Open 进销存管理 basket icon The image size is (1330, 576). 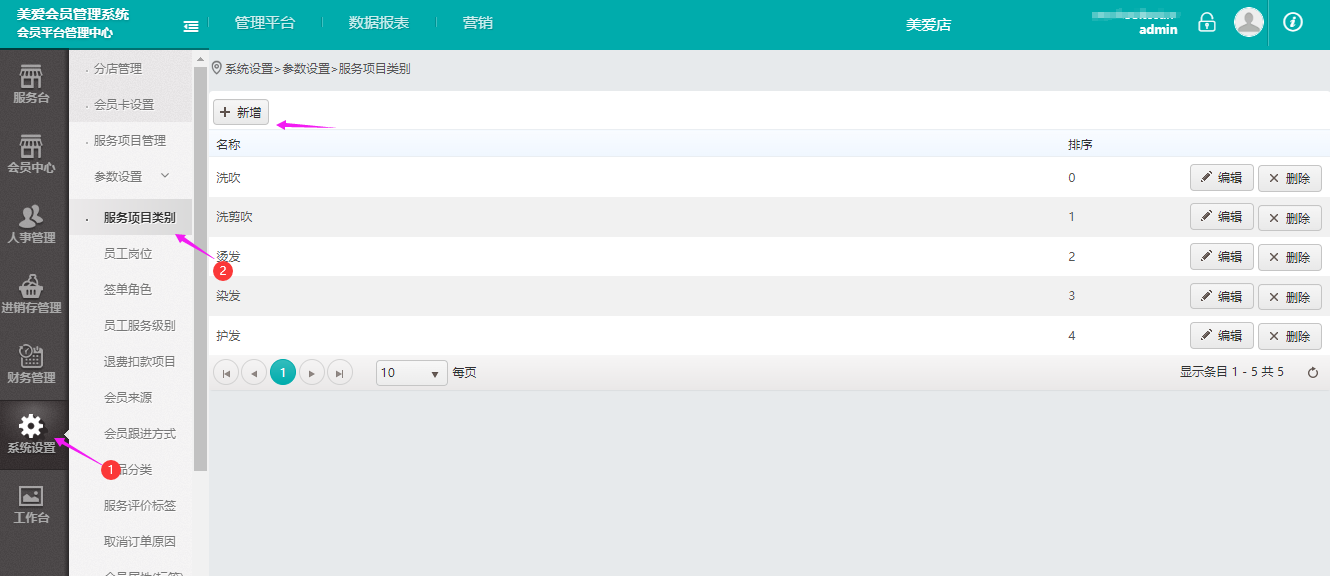[31, 287]
